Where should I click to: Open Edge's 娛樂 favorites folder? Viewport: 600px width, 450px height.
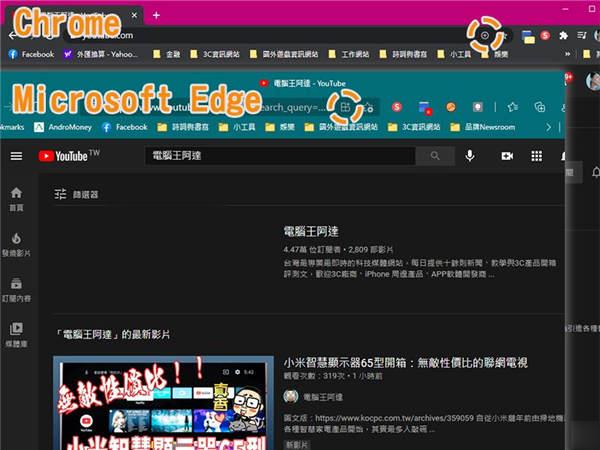click(x=280, y=127)
